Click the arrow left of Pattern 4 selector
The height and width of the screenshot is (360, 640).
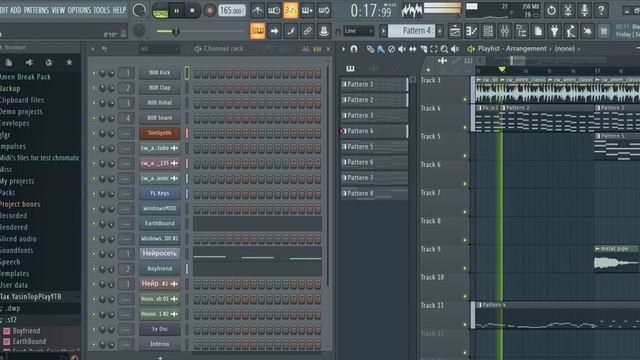[x=383, y=31]
